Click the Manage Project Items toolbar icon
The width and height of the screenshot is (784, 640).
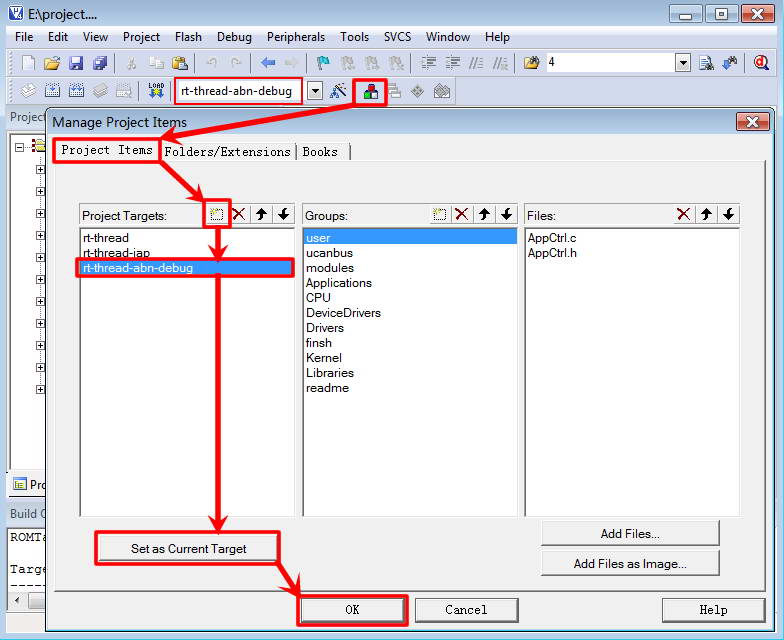pyautogui.click(x=371, y=91)
